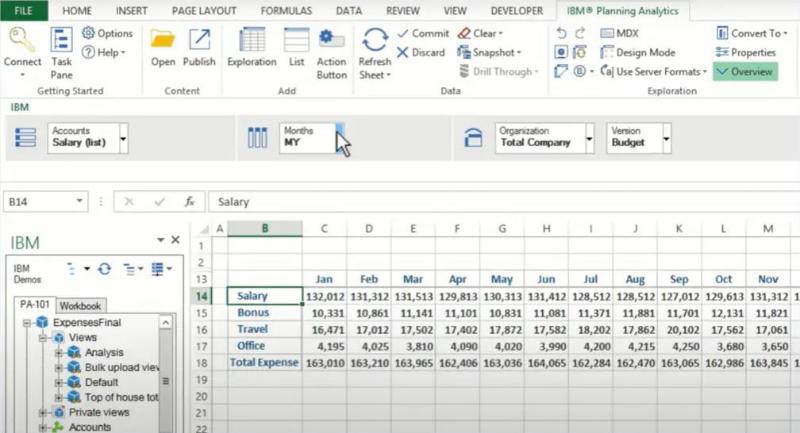Select the Bonus row label cell
Image resolution: width=800 pixels, height=433 pixels.
[x=264, y=313]
